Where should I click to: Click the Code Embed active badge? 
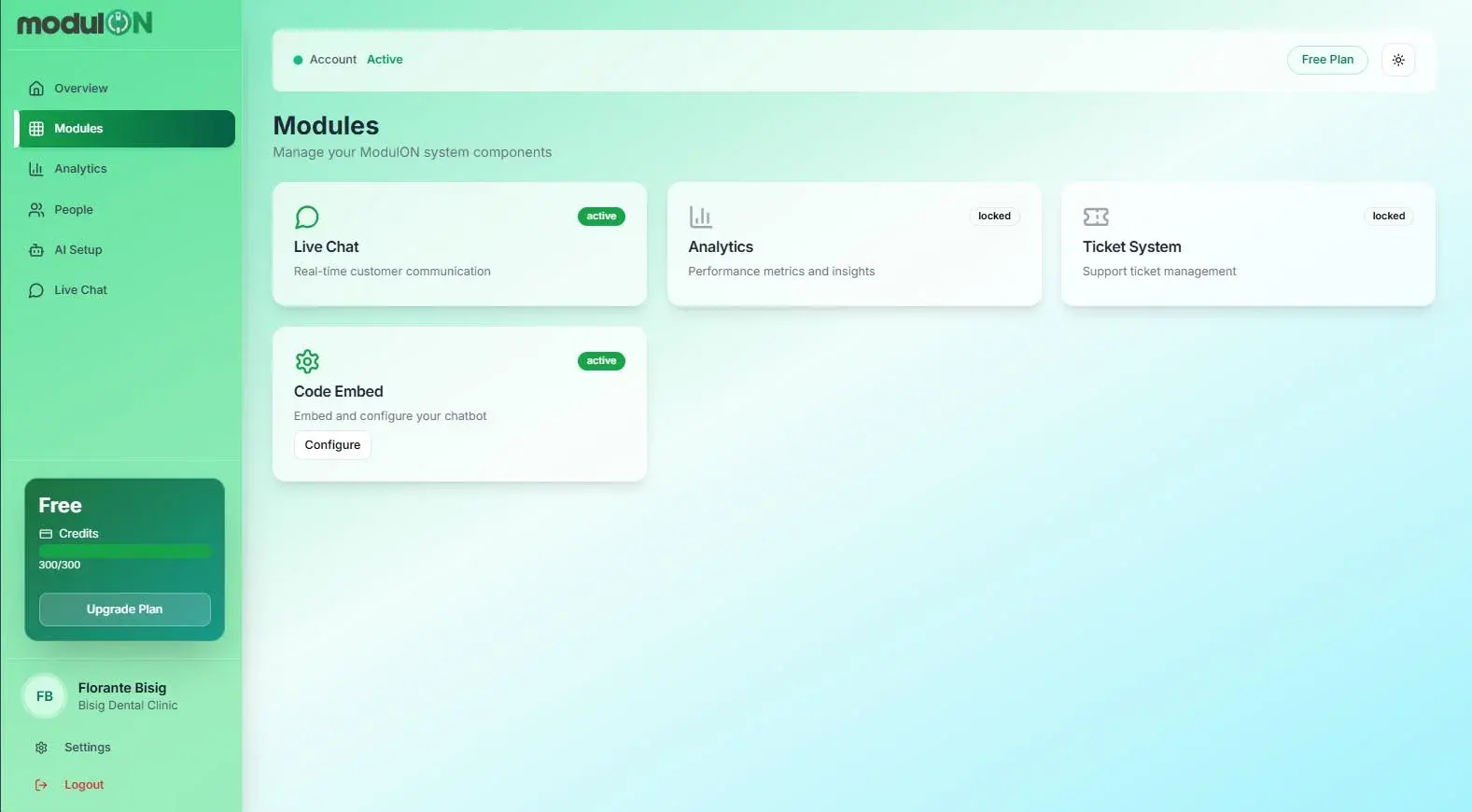click(x=601, y=361)
